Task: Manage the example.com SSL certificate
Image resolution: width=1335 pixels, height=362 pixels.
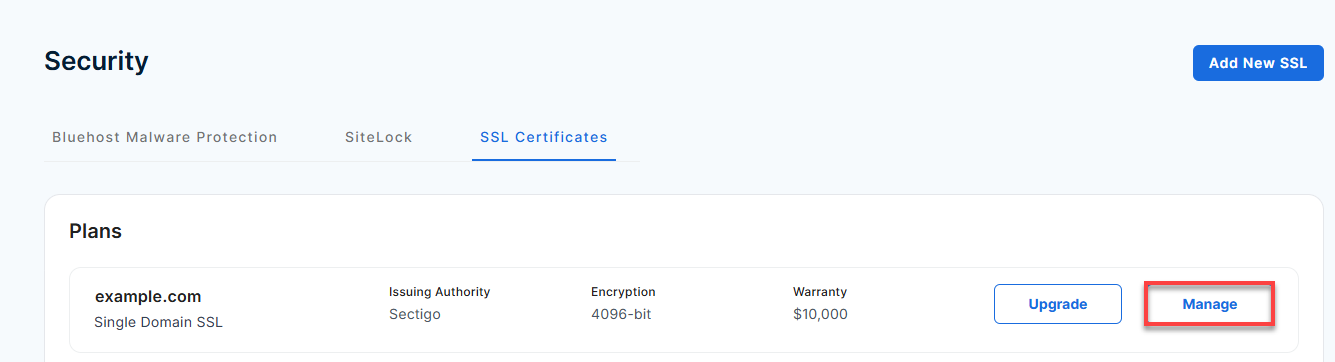Action: pyautogui.click(x=1209, y=304)
